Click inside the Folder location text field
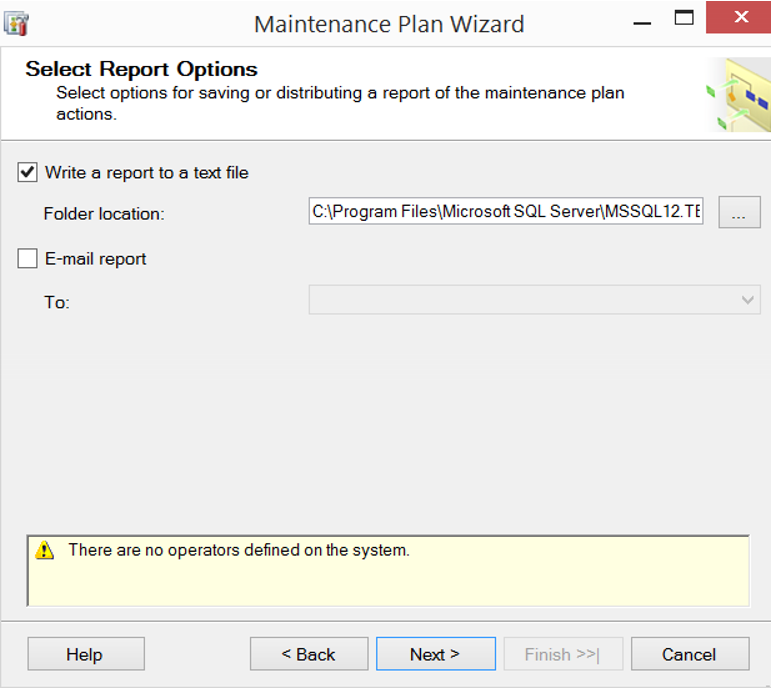 [x=506, y=211]
